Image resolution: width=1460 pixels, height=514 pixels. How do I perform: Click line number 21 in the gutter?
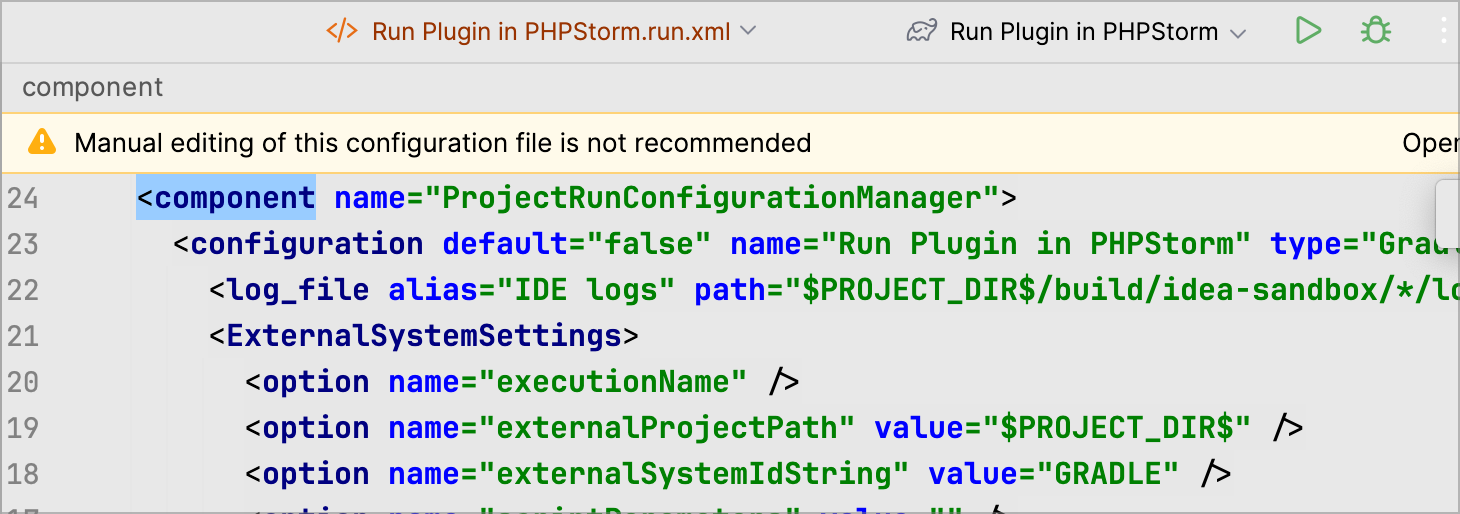pyautogui.click(x=22, y=336)
